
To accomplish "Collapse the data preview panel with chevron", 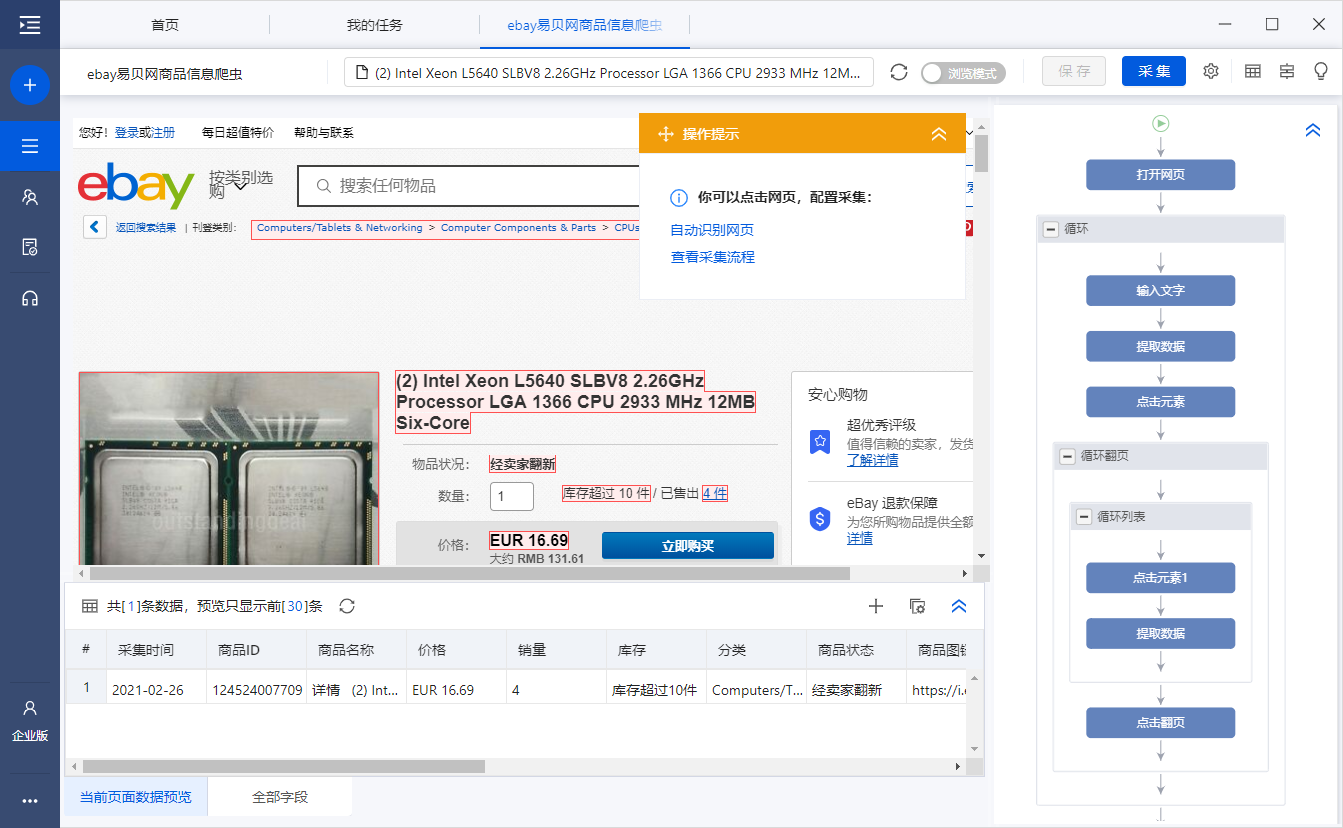I will 959,606.
